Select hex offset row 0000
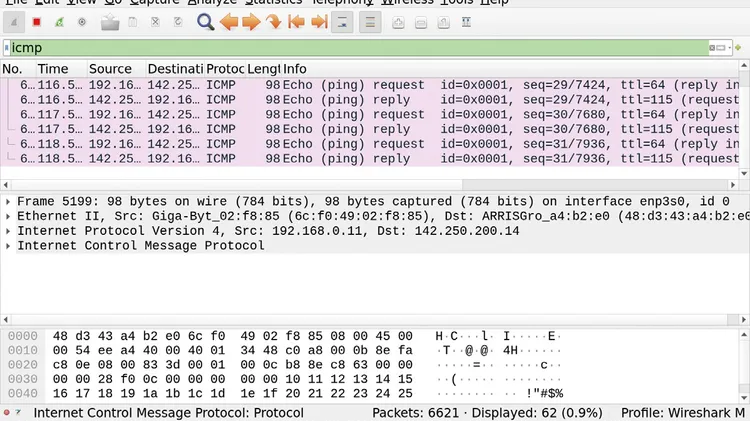750x421 pixels. point(22,336)
